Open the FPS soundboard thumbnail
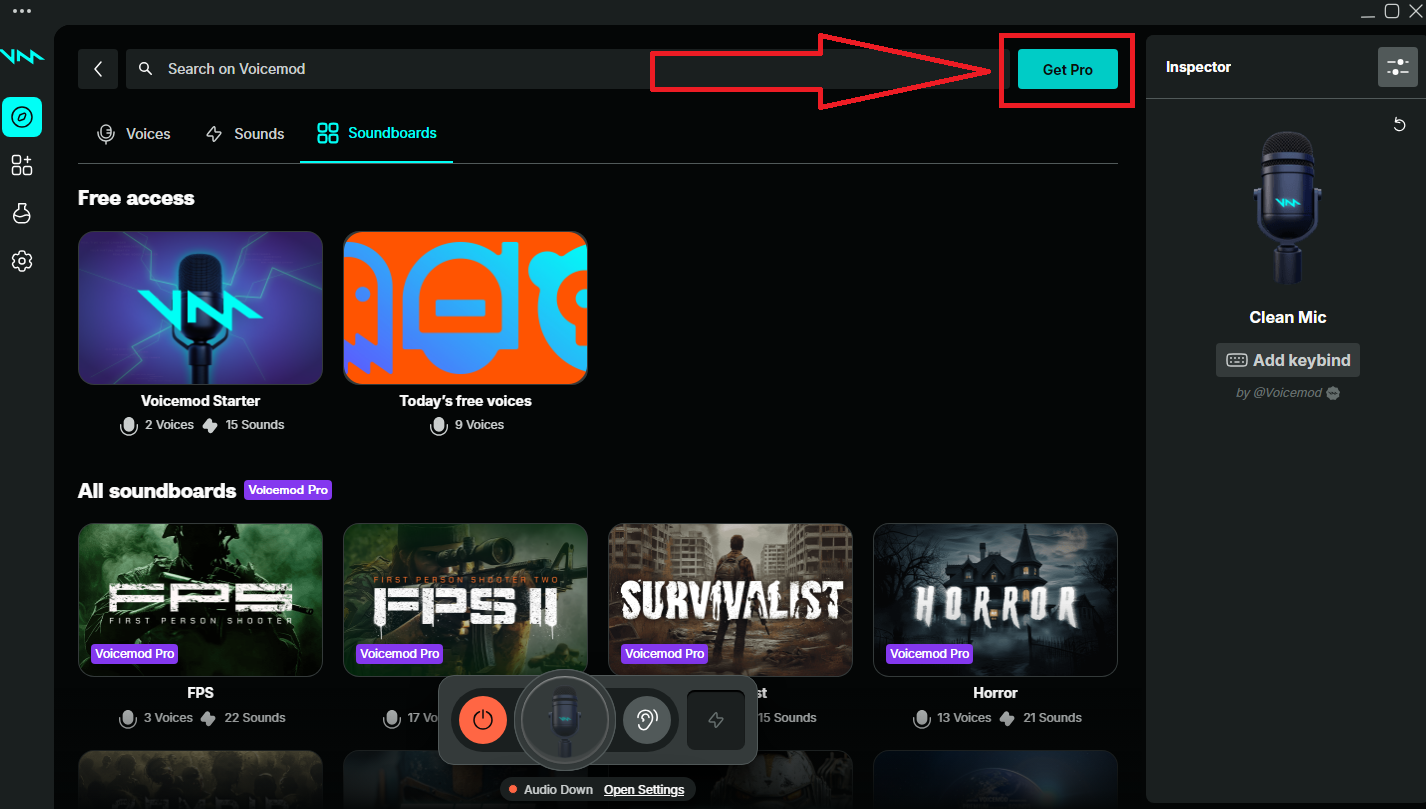Screen dimensions: 1426x809 200,600
